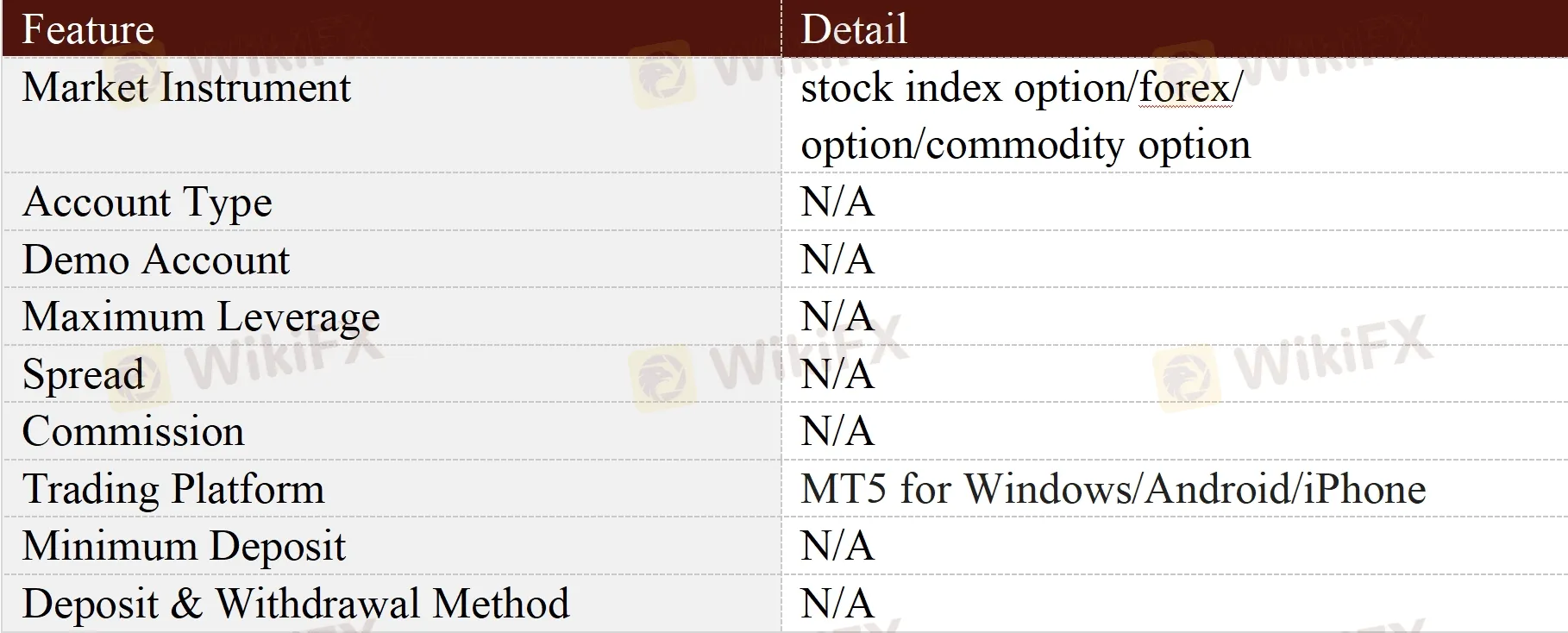Click the "Detail" column header
The width and height of the screenshot is (1568, 633).
(854, 29)
